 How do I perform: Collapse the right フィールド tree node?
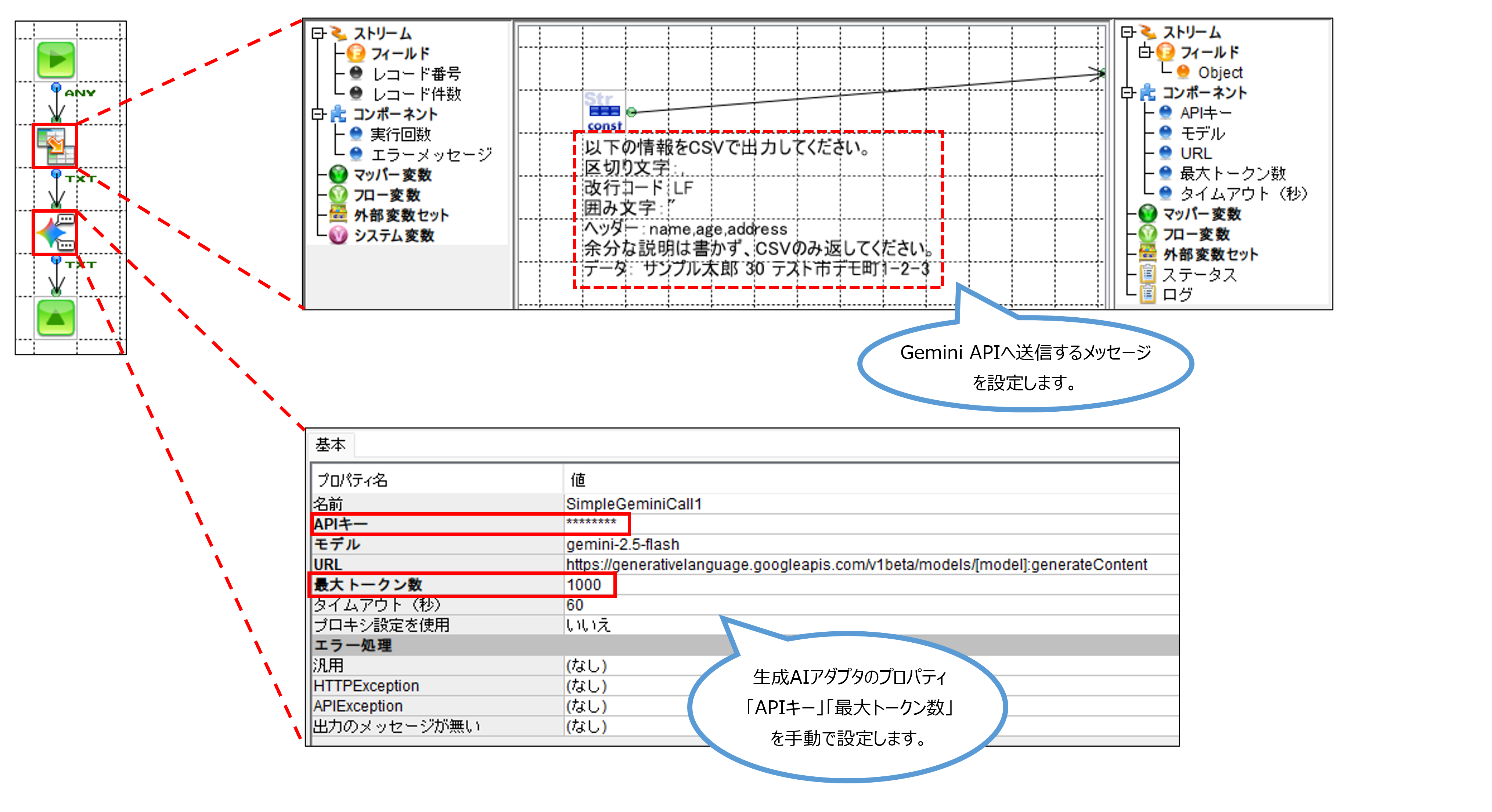(x=1145, y=52)
